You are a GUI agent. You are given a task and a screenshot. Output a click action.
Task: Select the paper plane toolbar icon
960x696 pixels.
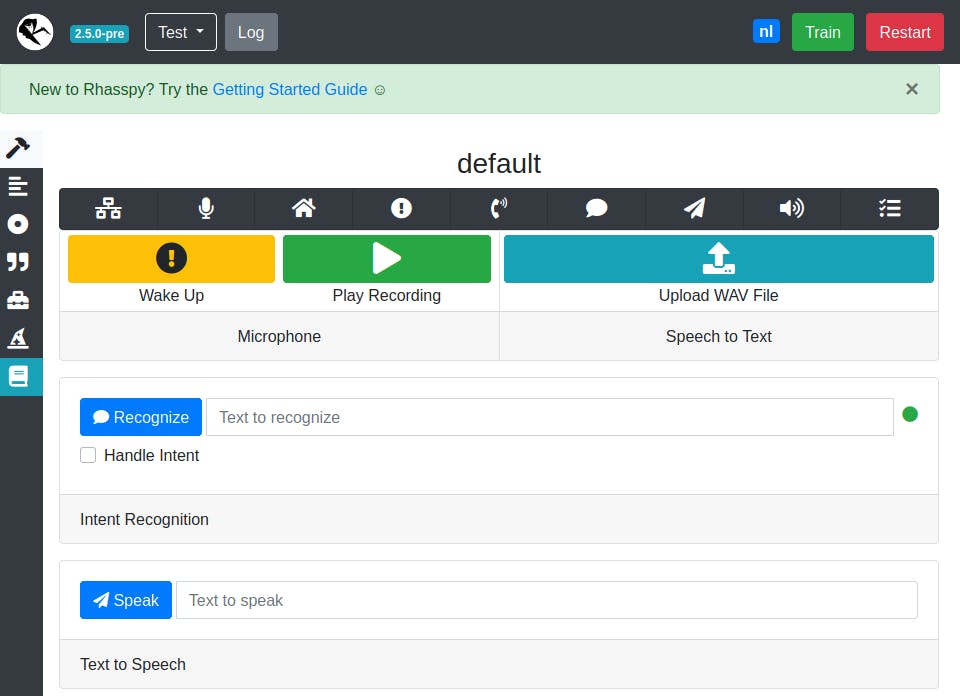[x=694, y=208]
